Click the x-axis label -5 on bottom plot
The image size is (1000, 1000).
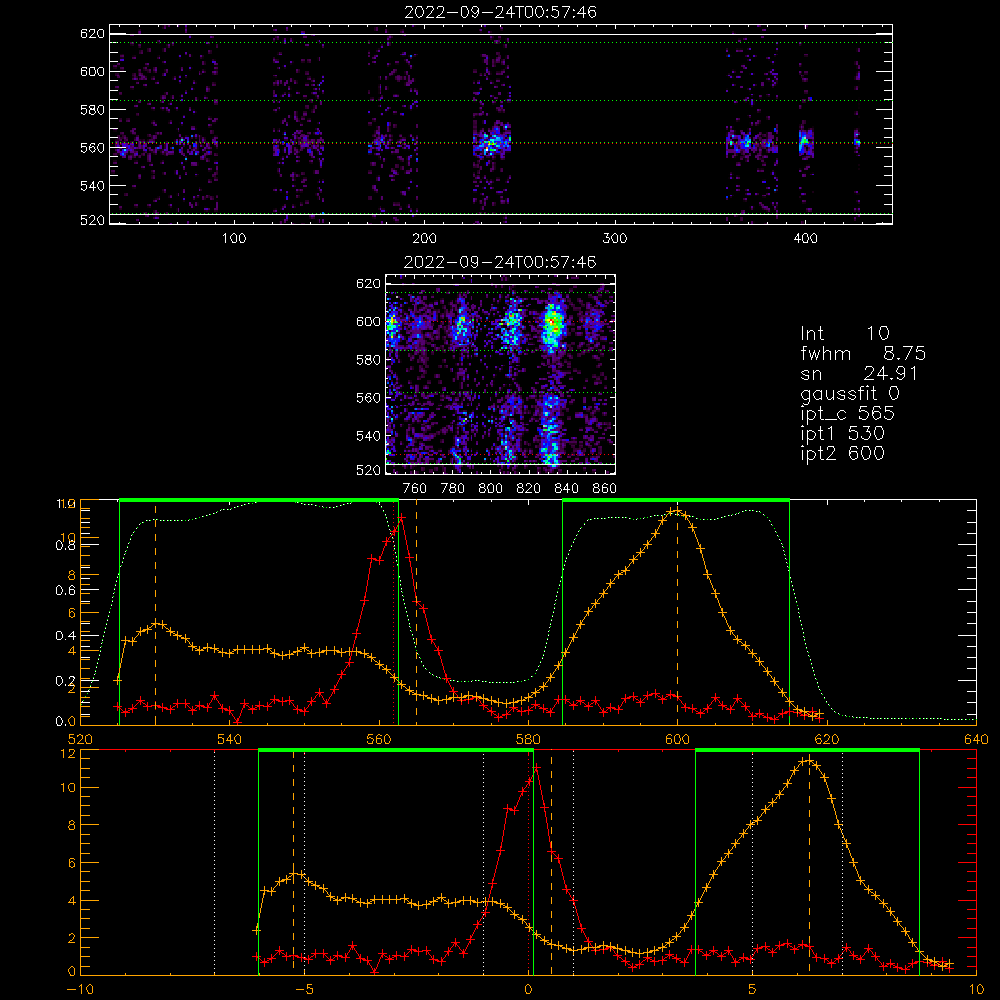pyautogui.click(x=304, y=989)
